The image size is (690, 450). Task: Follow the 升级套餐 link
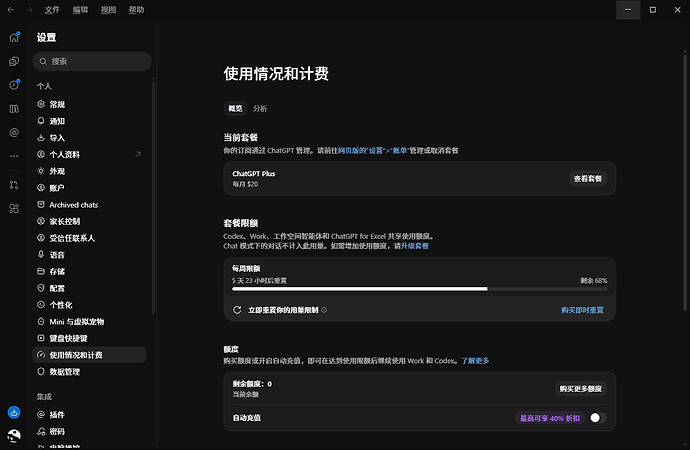415,246
